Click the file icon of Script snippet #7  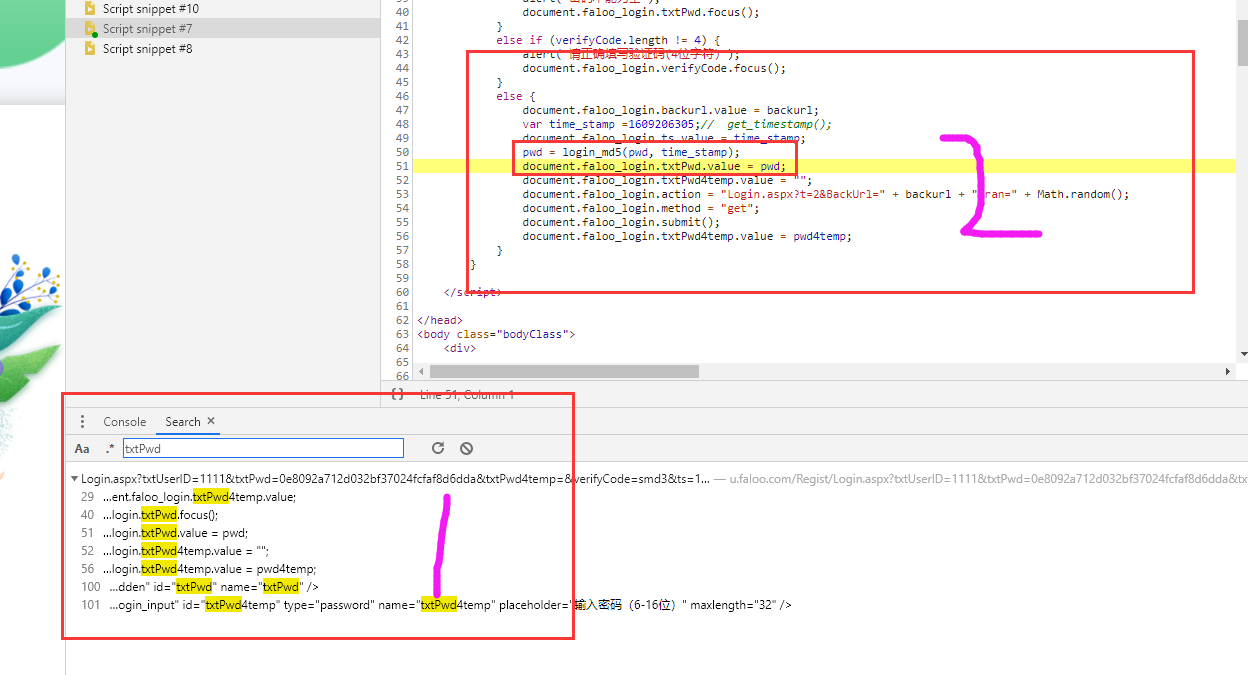[91, 29]
